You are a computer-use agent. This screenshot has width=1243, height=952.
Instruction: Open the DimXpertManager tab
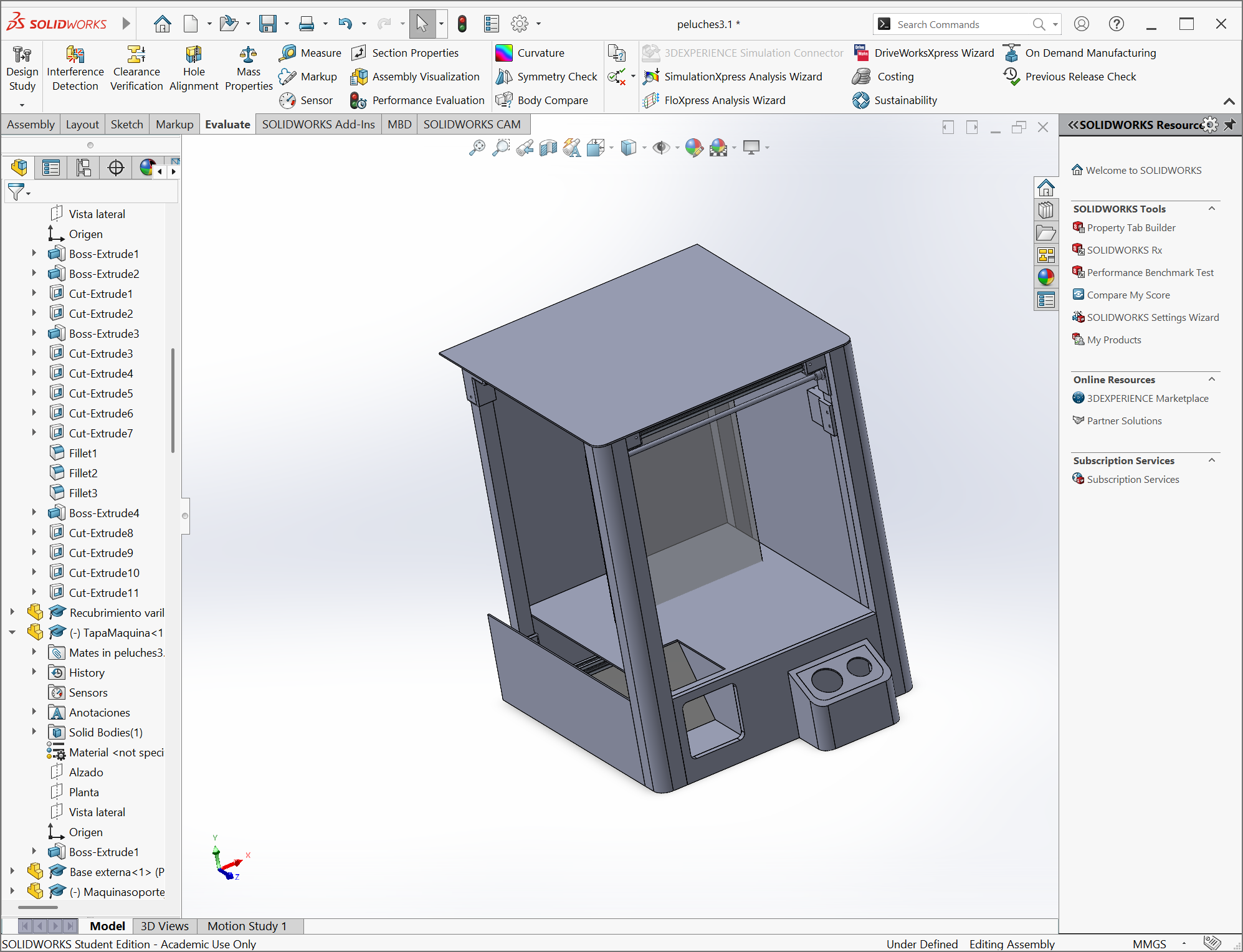[116, 168]
